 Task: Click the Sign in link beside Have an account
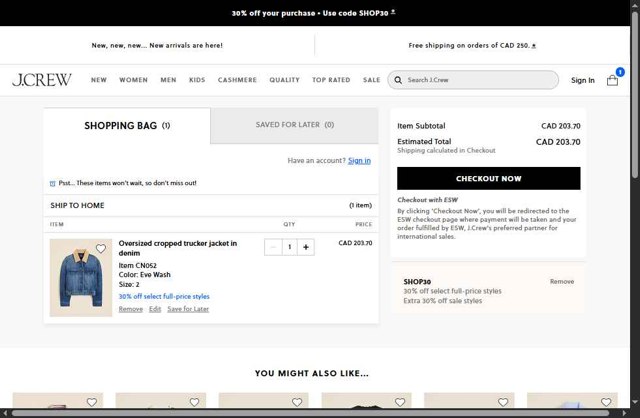[x=359, y=161]
